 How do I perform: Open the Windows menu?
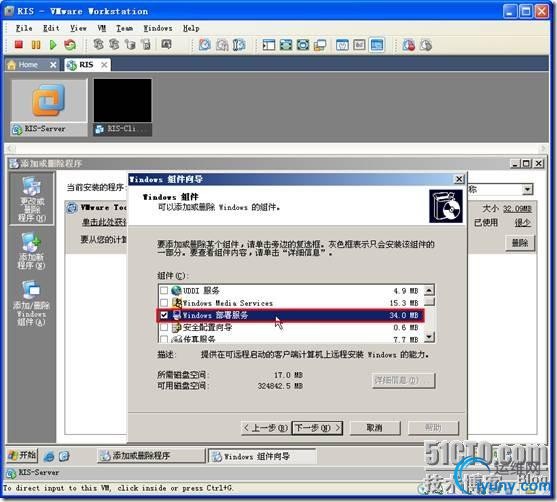point(158,28)
